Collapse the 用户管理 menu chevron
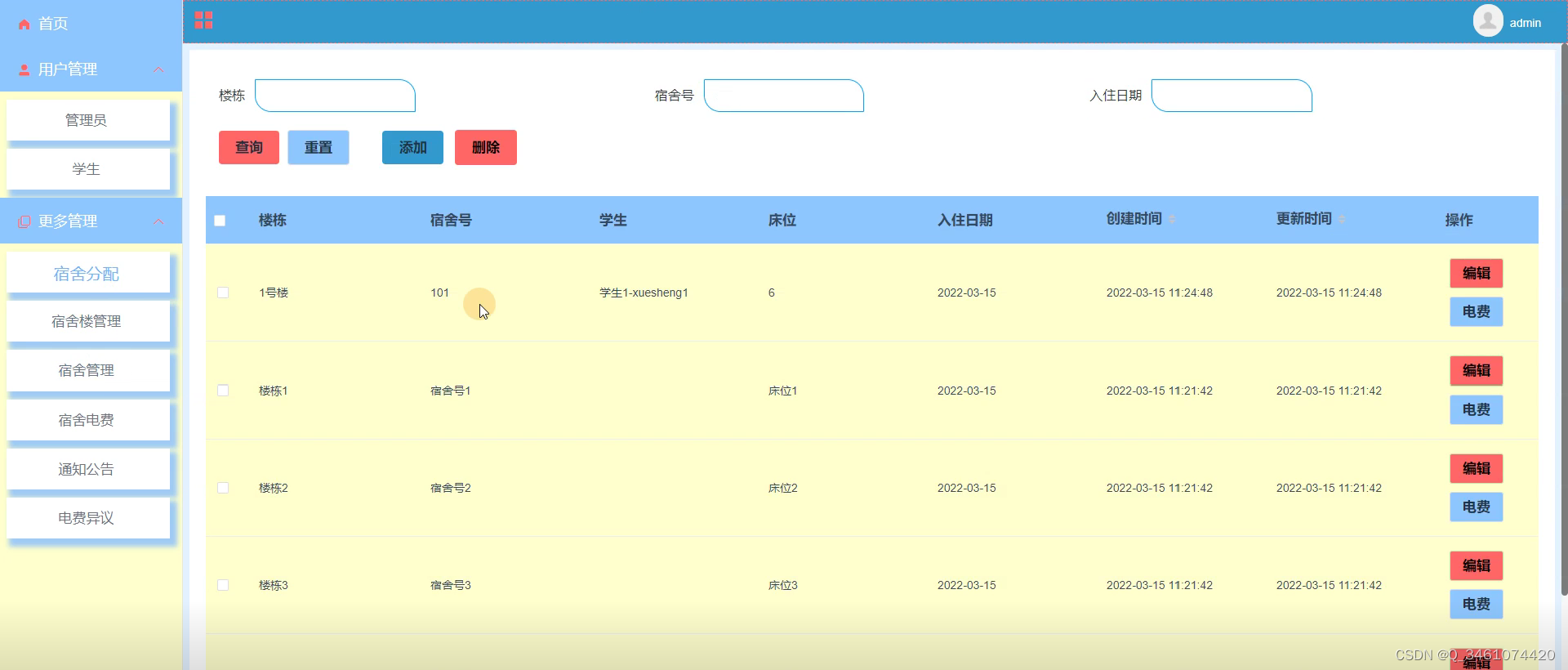1568x670 pixels. pyautogui.click(x=158, y=69)
